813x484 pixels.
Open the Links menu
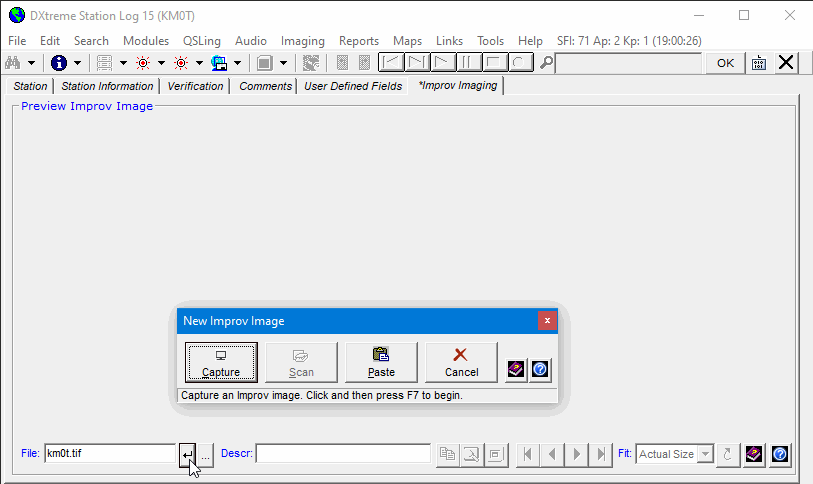[x=449, y=41]
